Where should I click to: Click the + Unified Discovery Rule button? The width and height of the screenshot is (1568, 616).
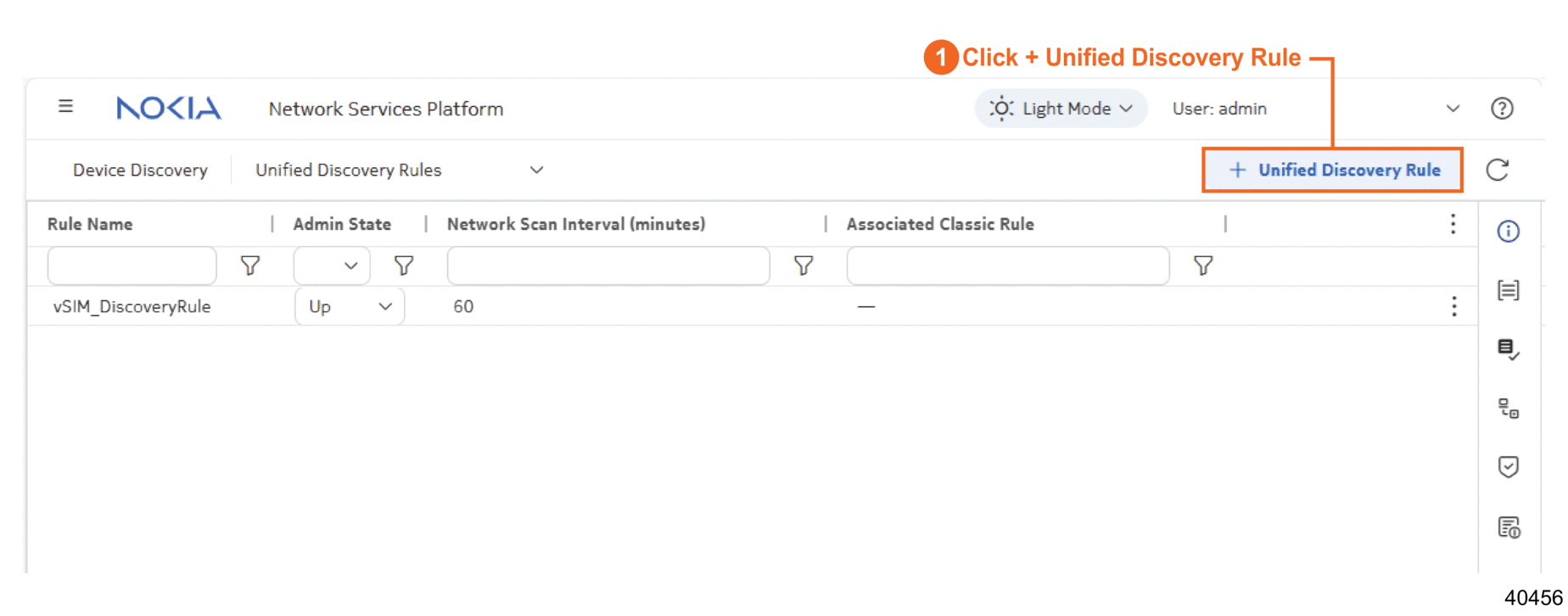[1333, 170]
